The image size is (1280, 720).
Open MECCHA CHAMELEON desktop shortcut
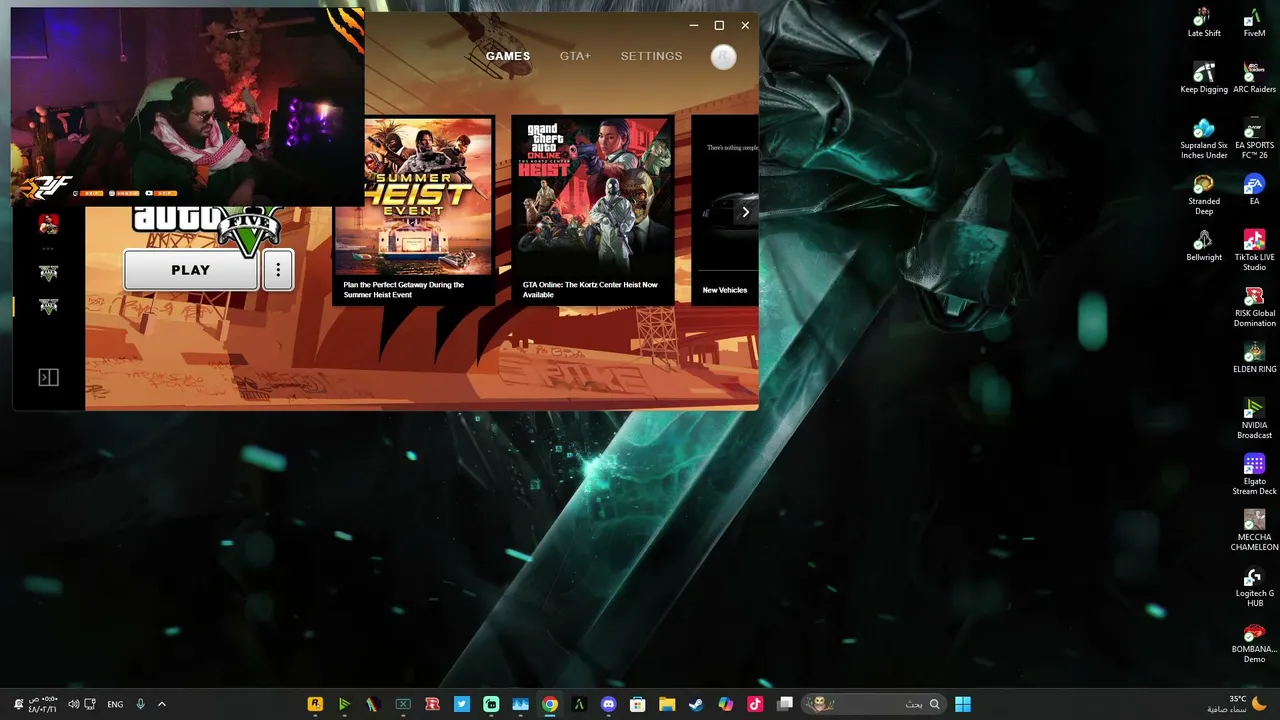(1254, 531)
